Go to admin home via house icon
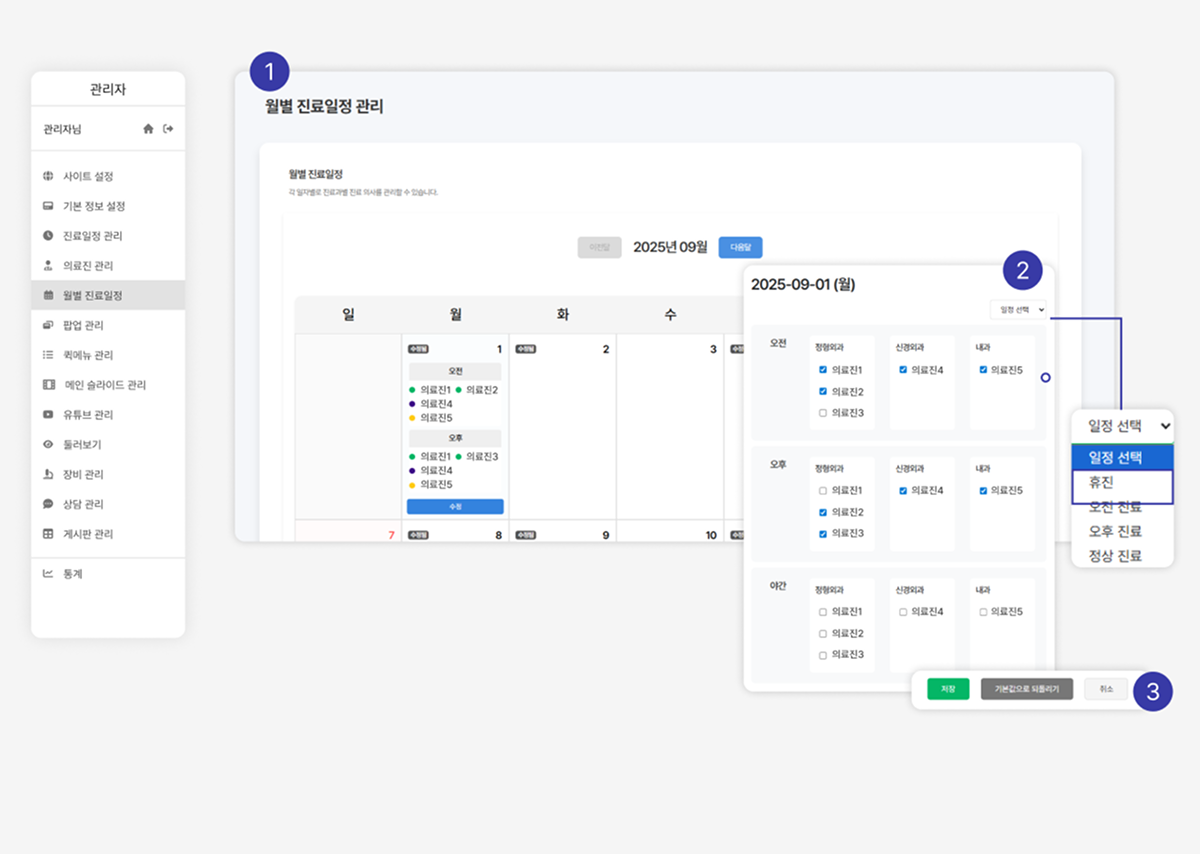The image size is (1200, 854). pos(148,129)
